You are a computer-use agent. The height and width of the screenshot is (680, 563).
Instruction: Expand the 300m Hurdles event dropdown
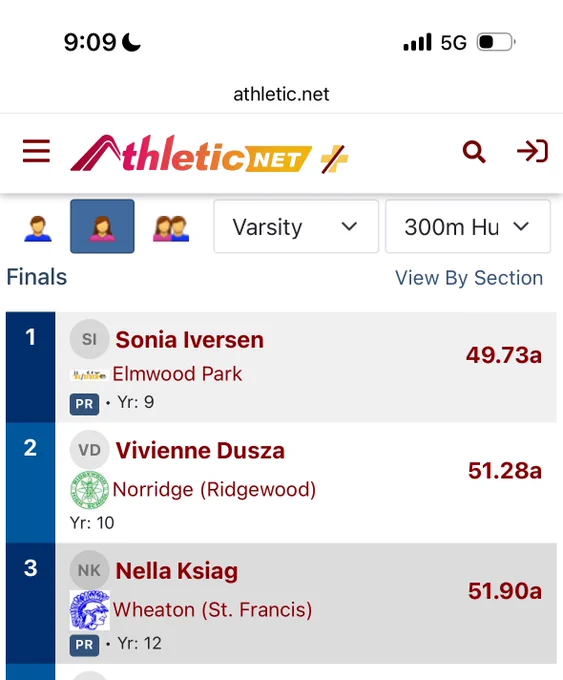pyautogui.click(x=468, y=226)
